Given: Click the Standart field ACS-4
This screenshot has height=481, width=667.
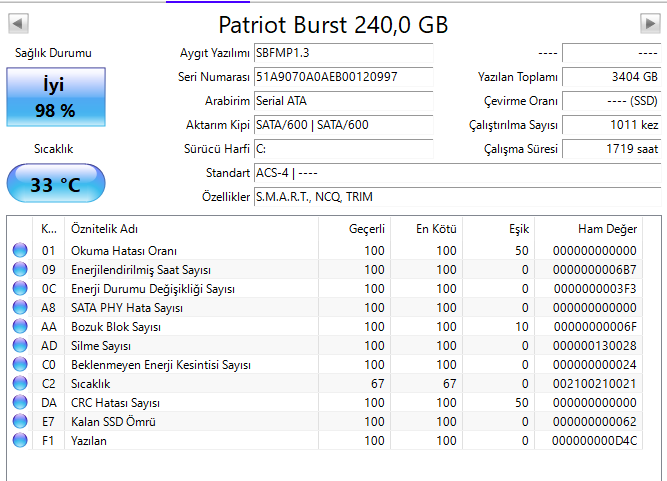Looking at the screenshot, I should tap(458, 173).
